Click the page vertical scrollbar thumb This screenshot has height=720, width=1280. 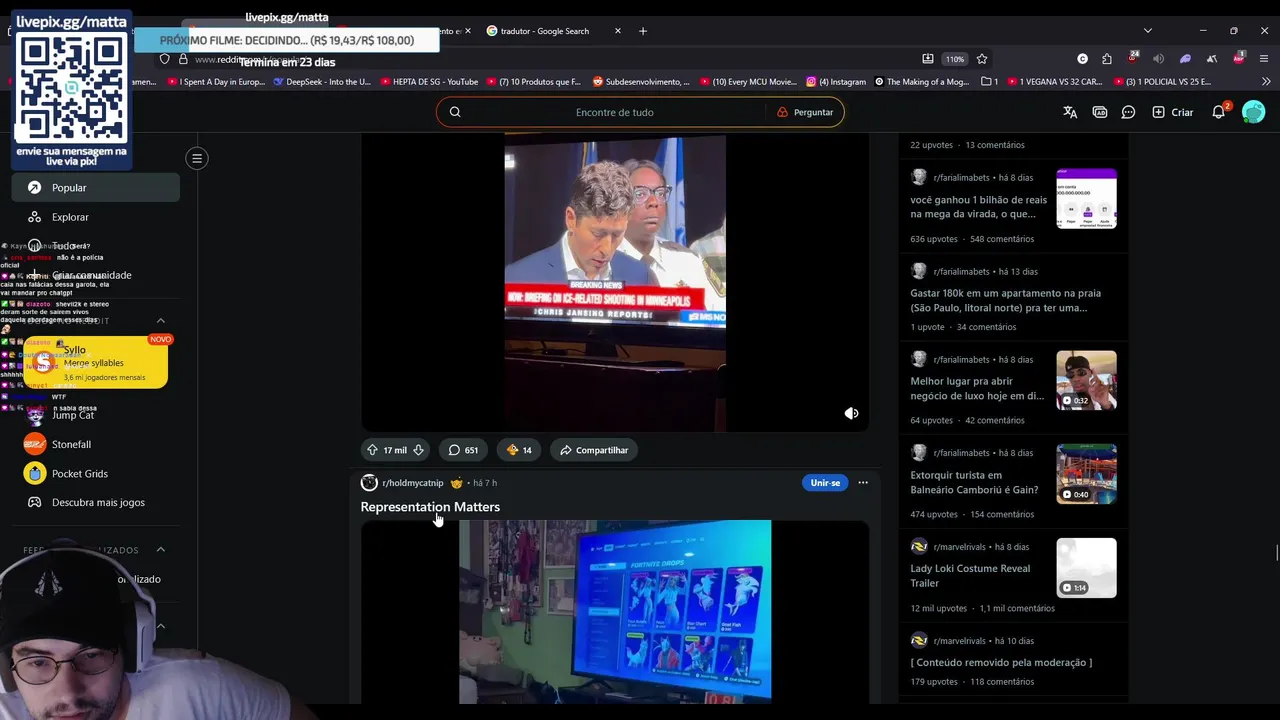pyautogui.click(x=1276, y=553)
